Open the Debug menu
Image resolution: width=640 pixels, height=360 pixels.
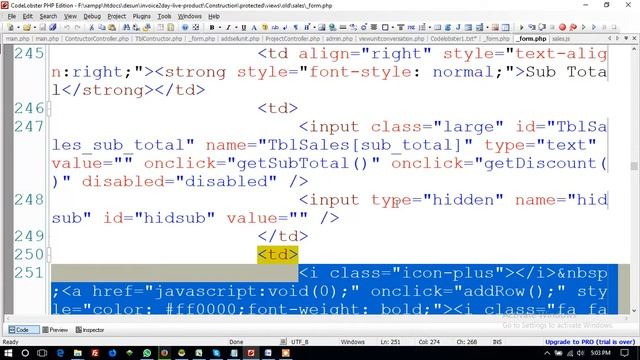(92, 16)
